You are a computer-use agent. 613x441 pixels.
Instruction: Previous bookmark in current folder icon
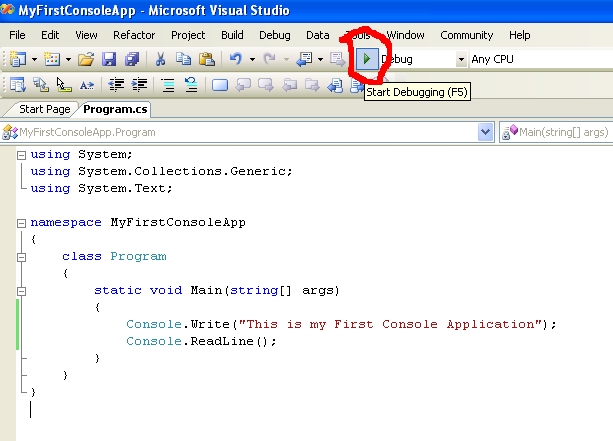(289, 84)
